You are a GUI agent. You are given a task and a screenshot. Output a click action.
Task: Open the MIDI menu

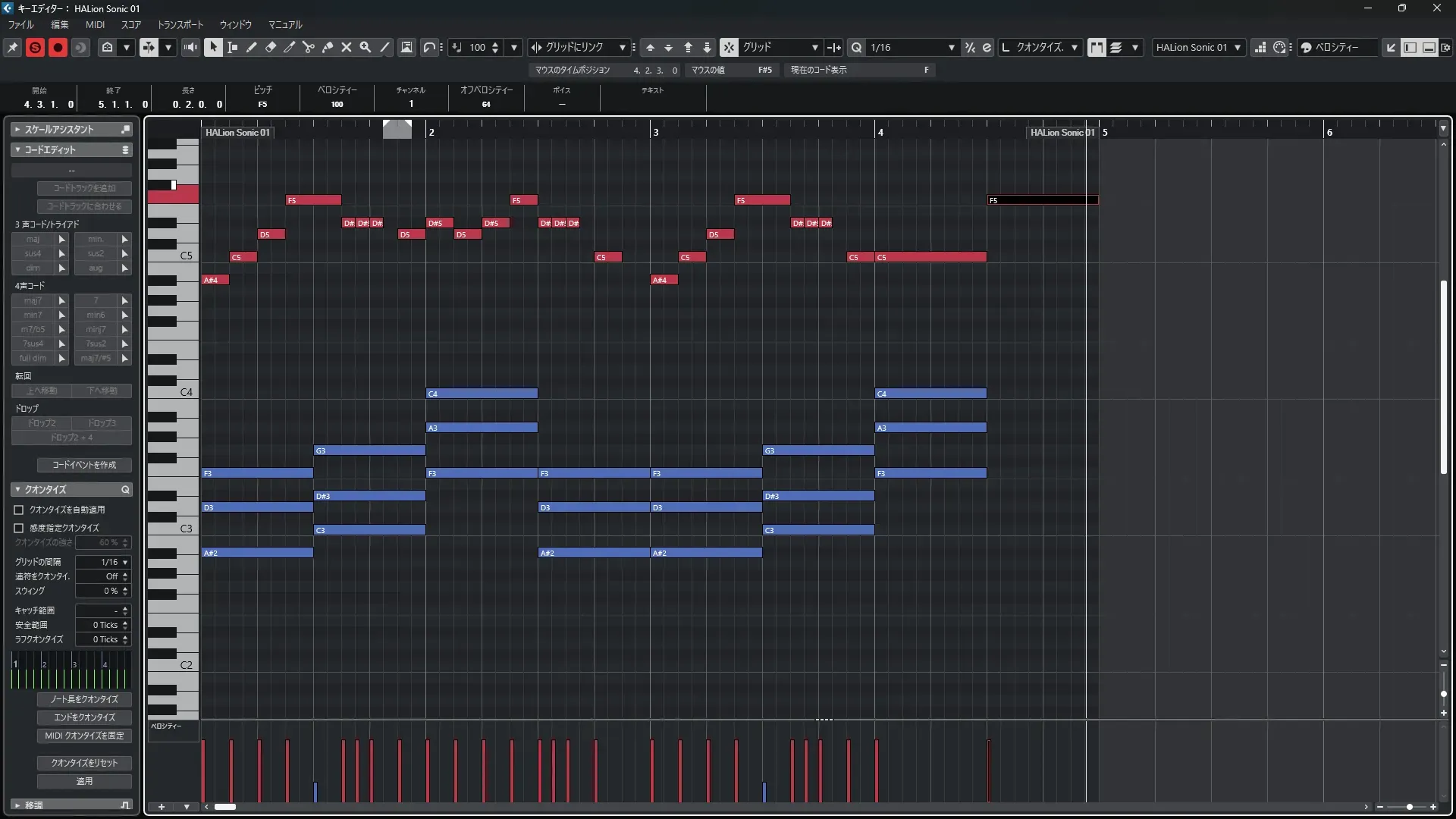point(95,24)
